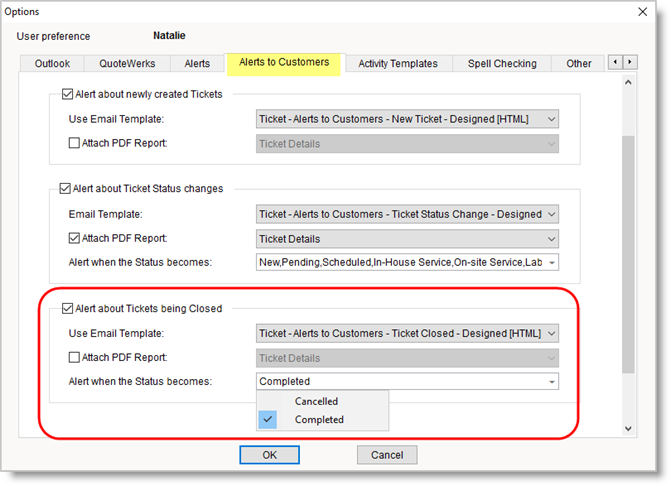Open Ticket Closed email template dropdown

click(550, 334)
